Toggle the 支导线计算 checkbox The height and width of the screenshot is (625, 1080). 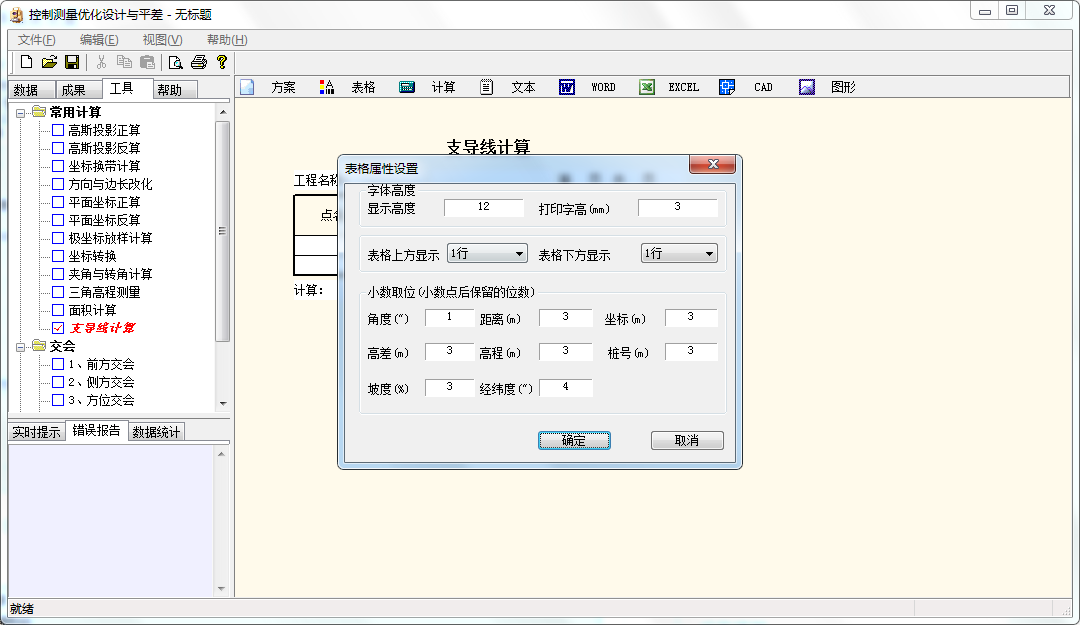click(58, 328)
